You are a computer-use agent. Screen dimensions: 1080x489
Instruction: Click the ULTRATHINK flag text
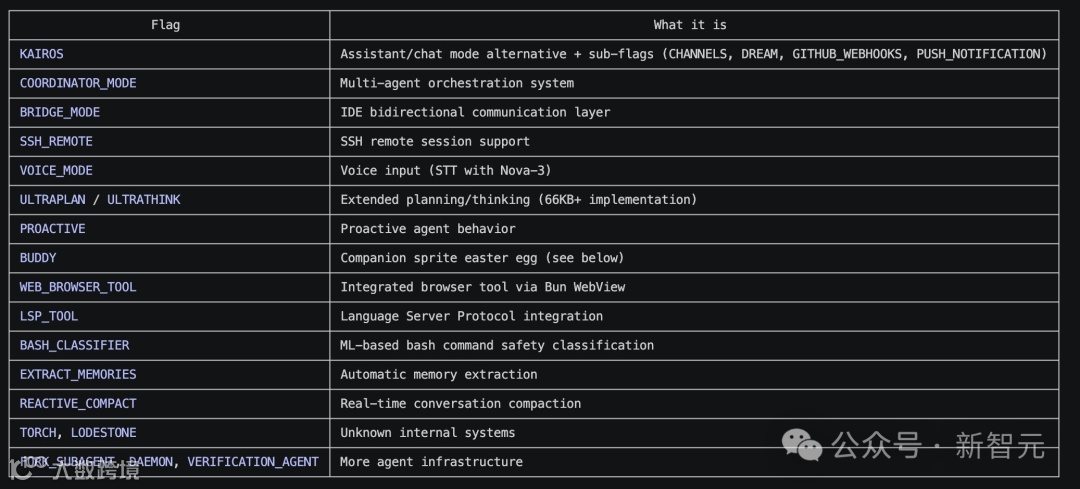pyautogui.click(x=143, y=199)
